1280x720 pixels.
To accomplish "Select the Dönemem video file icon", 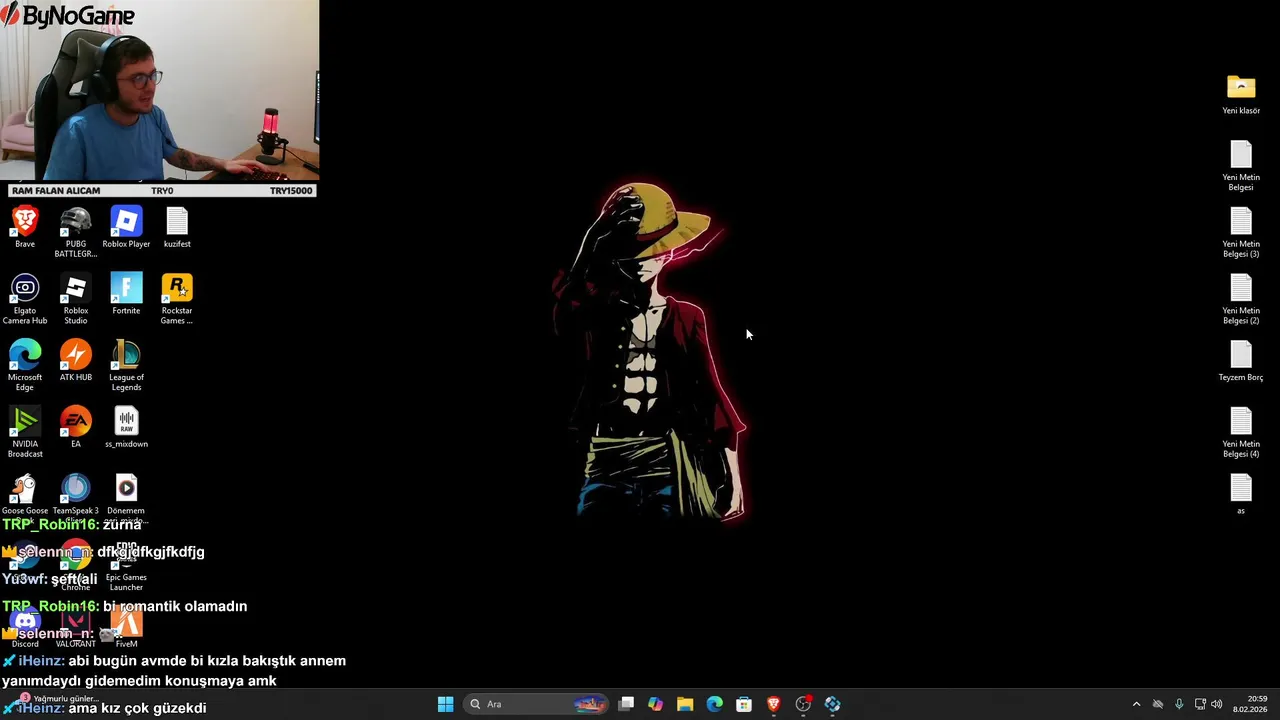I will point(126,494).
